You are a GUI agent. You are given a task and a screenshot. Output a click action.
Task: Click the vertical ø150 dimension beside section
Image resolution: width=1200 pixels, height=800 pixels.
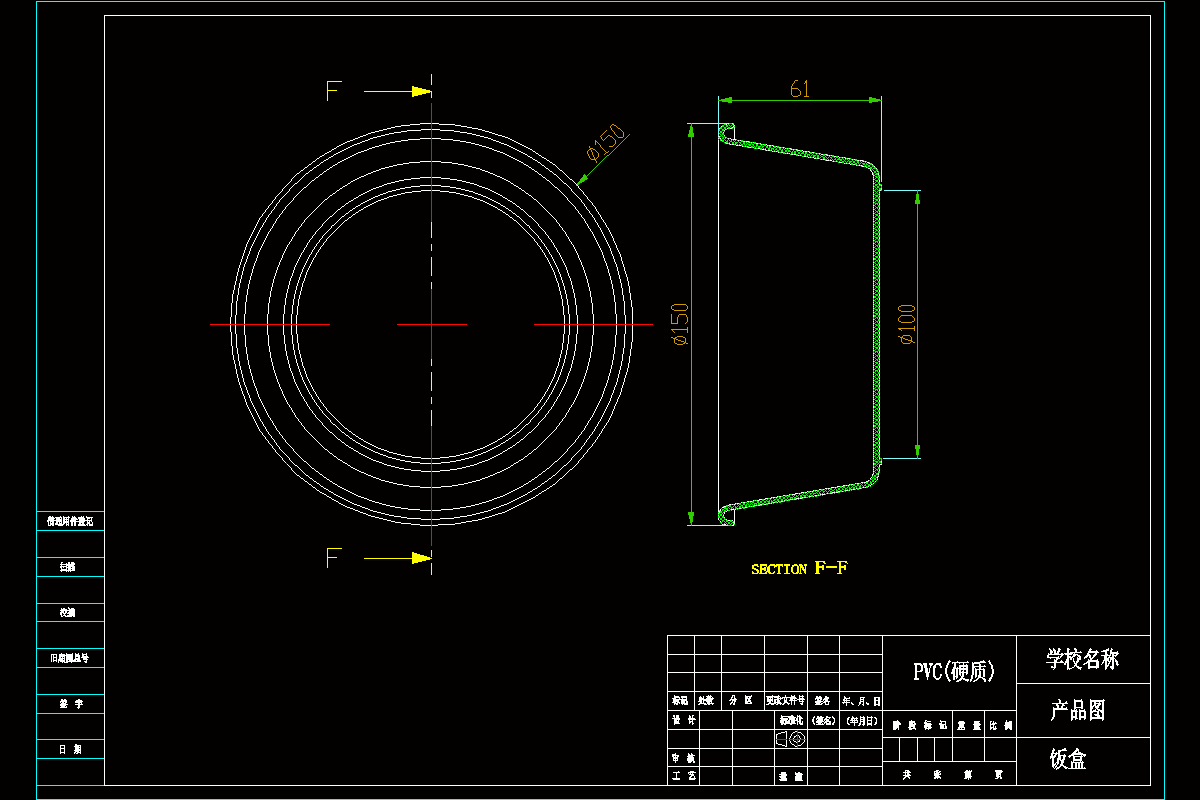tap(680, 324)
